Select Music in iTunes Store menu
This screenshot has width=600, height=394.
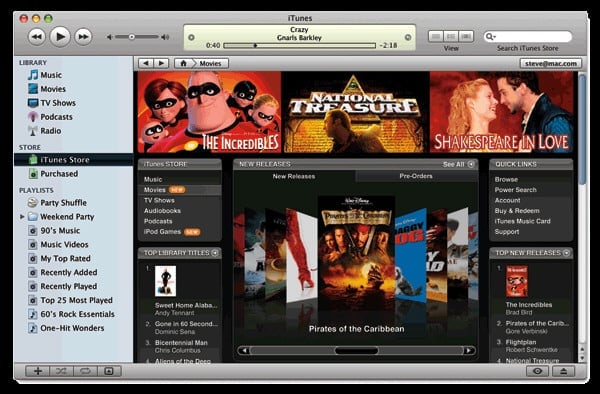coord(153,179)
